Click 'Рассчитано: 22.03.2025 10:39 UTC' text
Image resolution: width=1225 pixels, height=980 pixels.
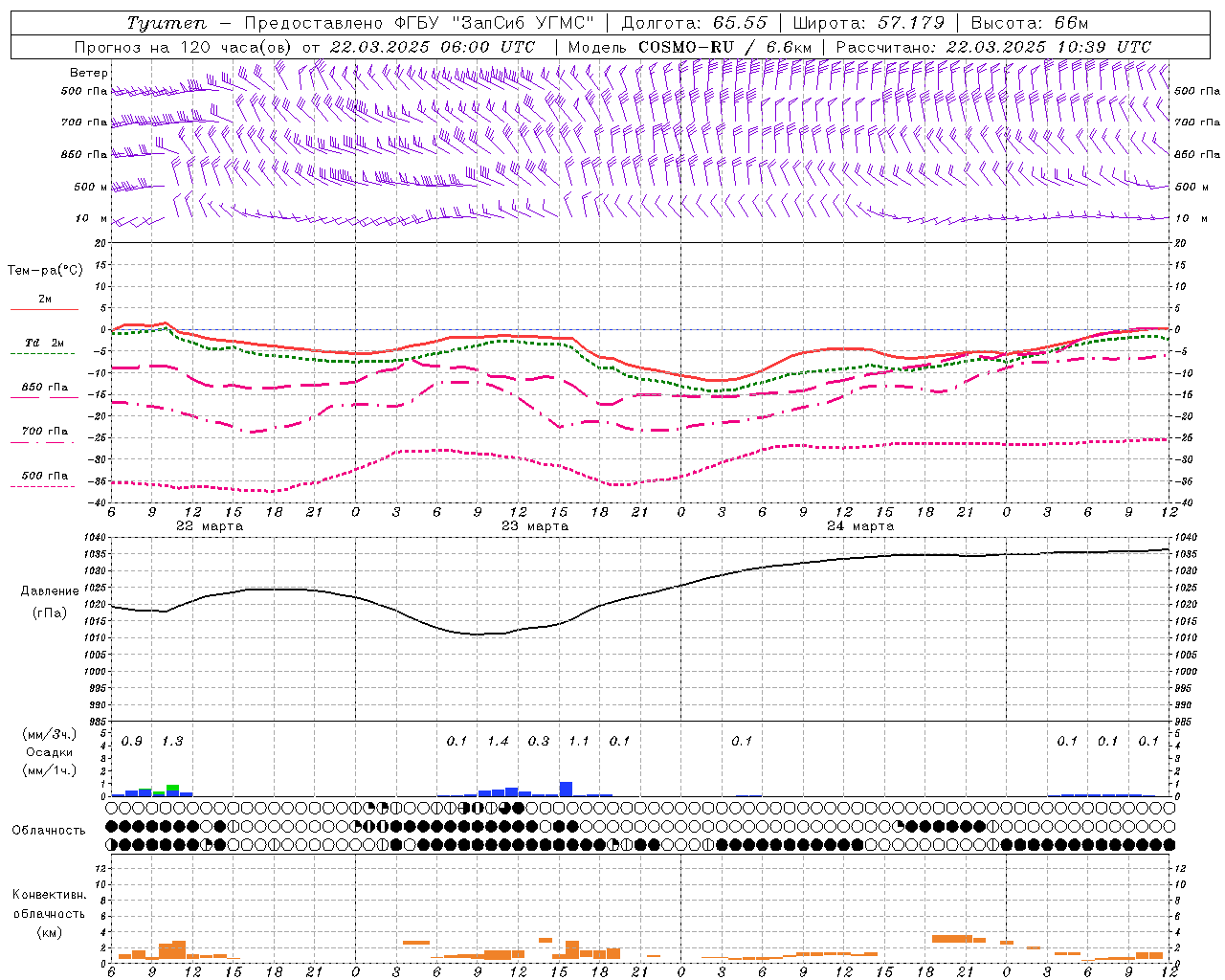click(x=994, y=47)
